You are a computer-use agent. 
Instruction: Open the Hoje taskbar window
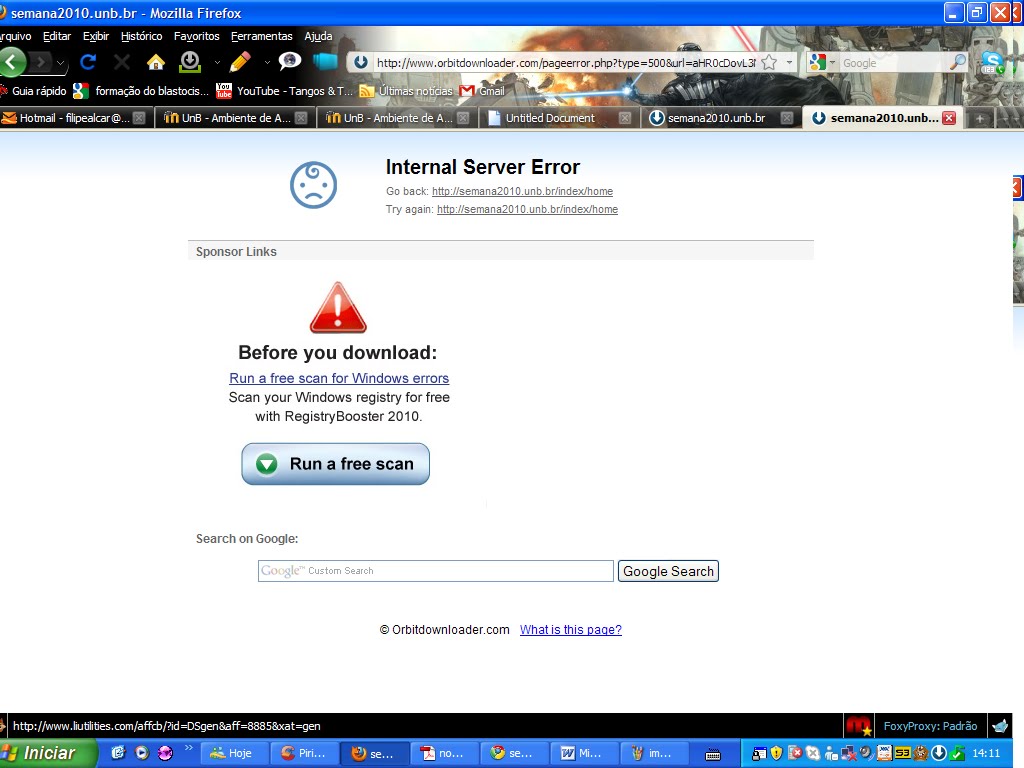point(234,753)
